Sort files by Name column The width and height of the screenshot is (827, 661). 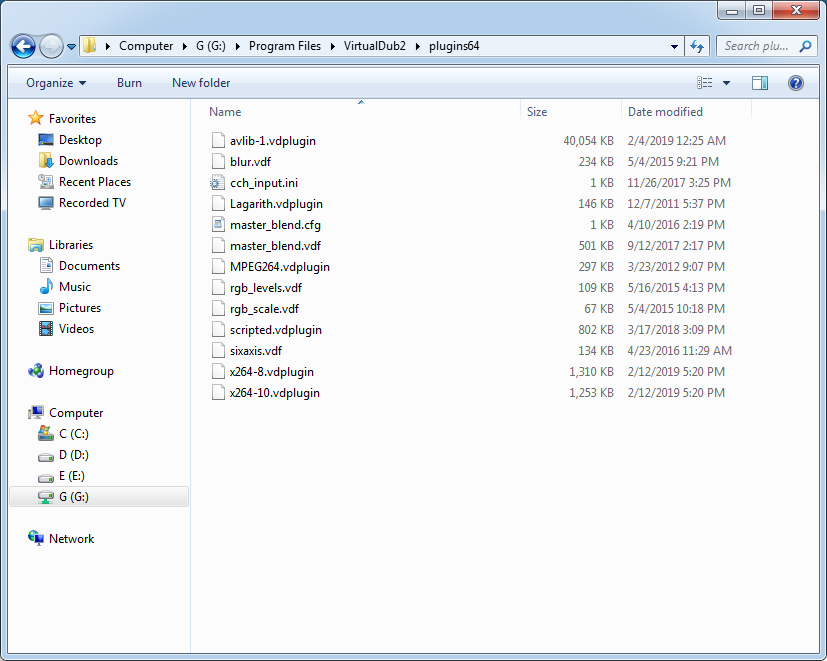pos(225,112)
